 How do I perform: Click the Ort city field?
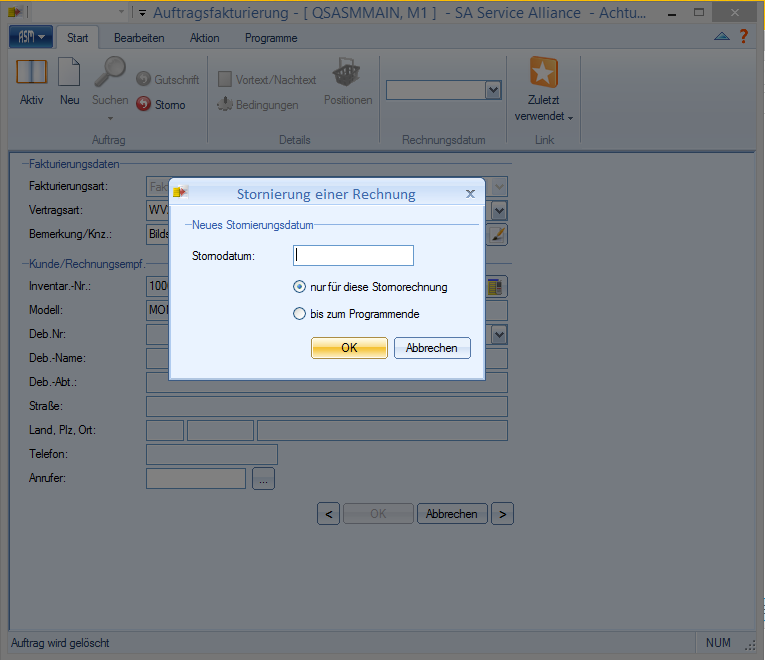tap(382, 430)
